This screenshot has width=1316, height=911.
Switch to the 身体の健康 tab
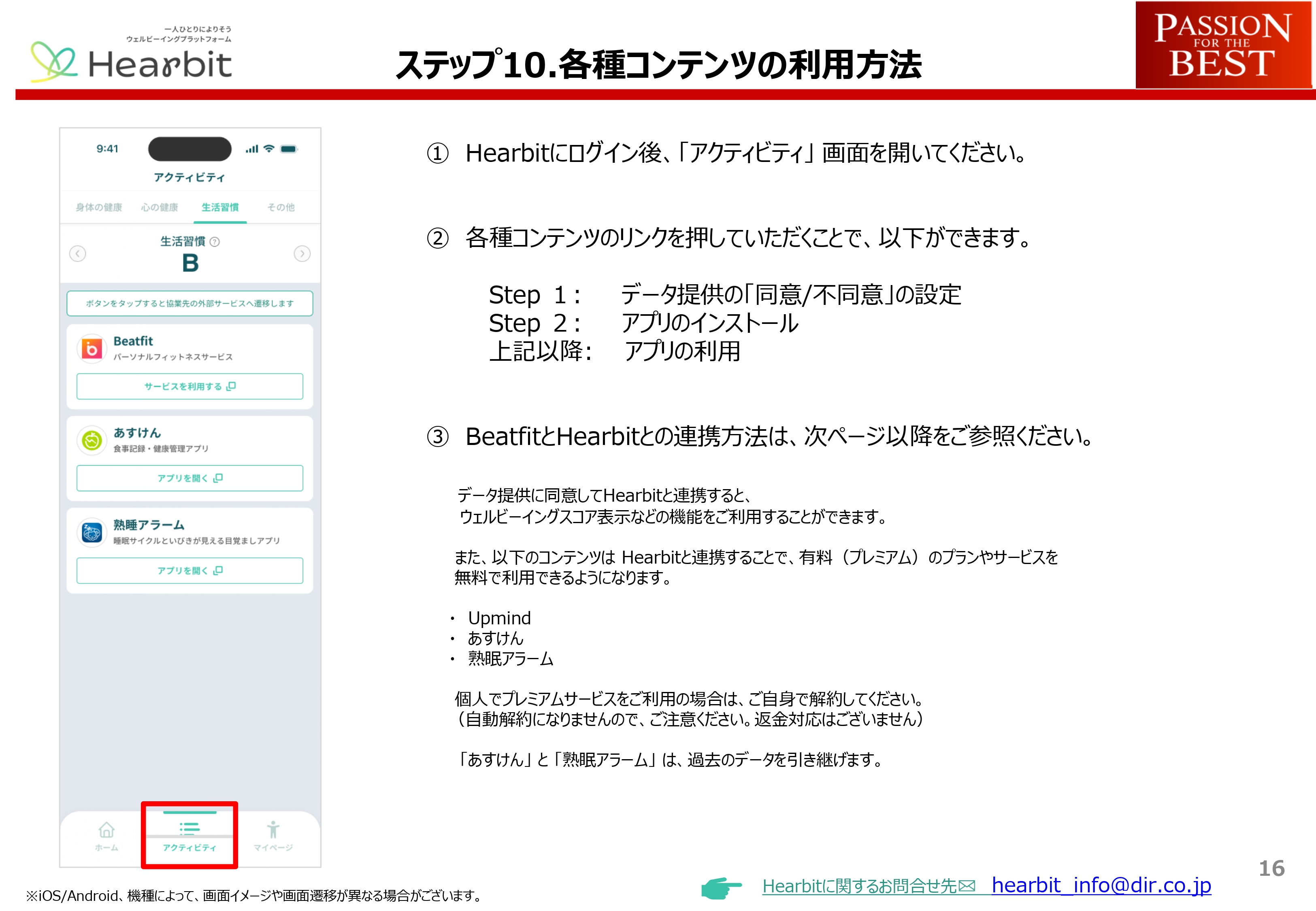[99, 207]
